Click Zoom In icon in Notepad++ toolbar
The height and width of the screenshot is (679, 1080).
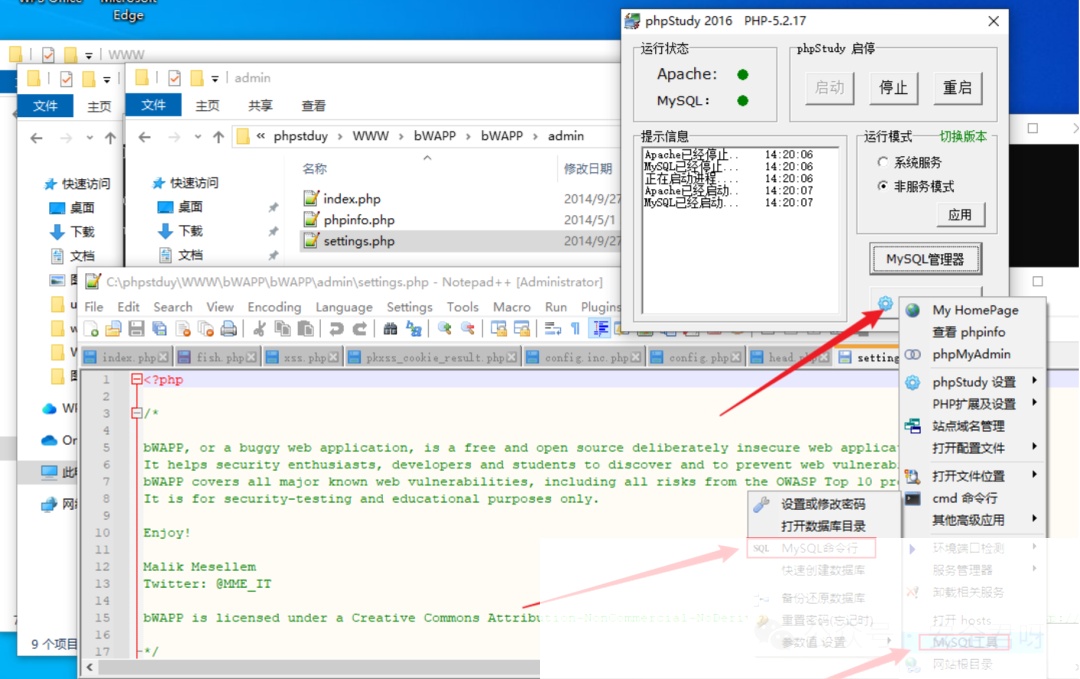(x=444, y=328)
